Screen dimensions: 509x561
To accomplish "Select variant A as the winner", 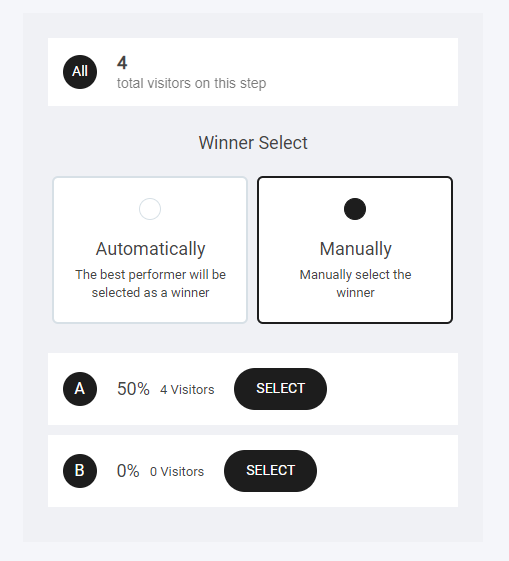I will point(280,389).
